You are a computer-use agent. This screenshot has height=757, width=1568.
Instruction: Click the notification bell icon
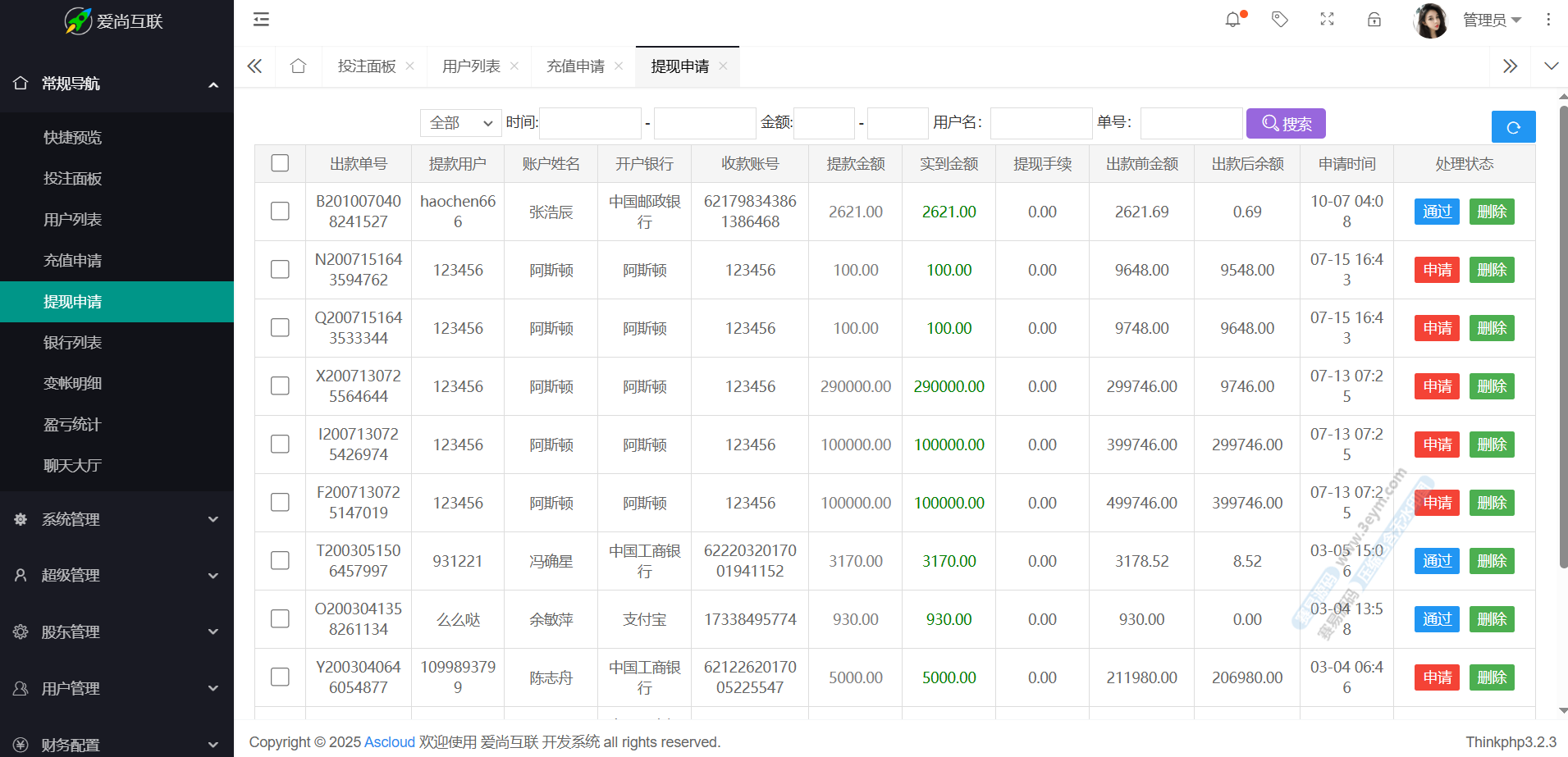(1232, 20)
